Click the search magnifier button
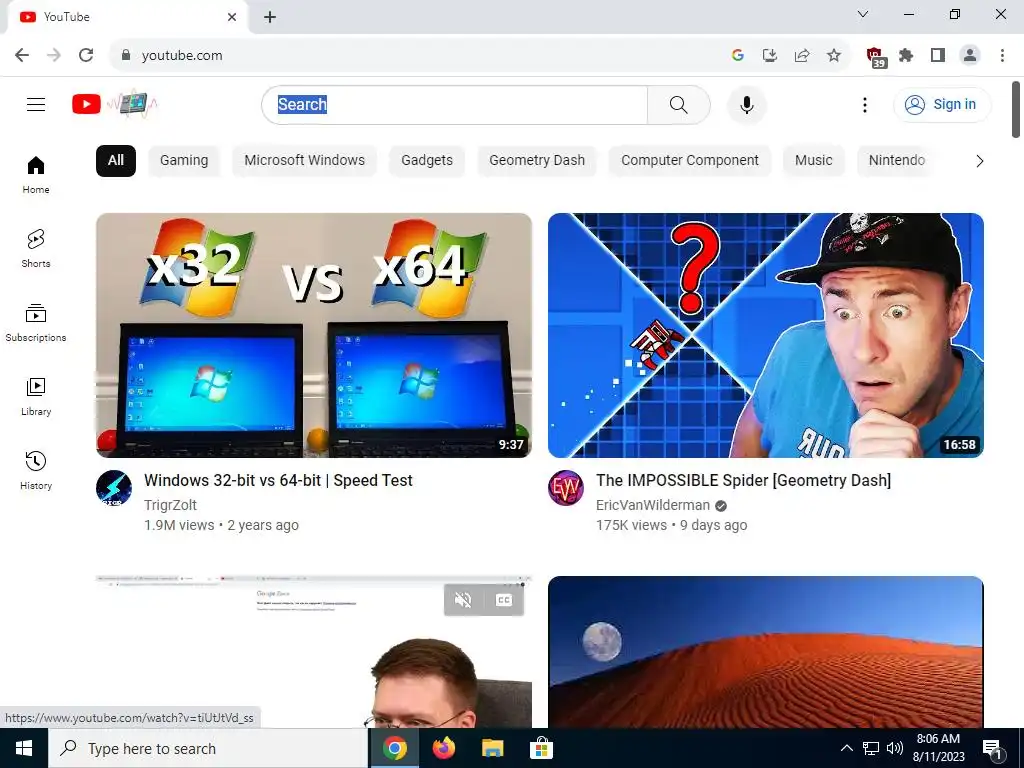 tap(679, 104)
